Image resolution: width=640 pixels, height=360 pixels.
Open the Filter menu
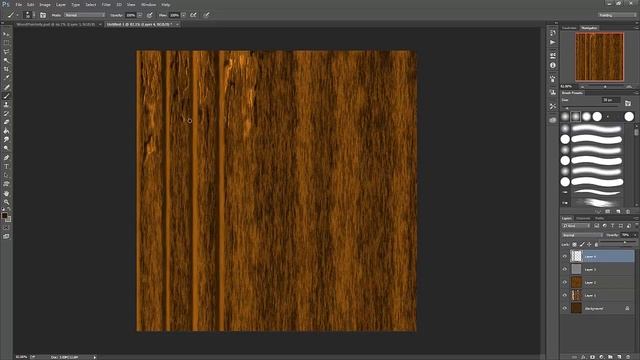coord(106,4)
